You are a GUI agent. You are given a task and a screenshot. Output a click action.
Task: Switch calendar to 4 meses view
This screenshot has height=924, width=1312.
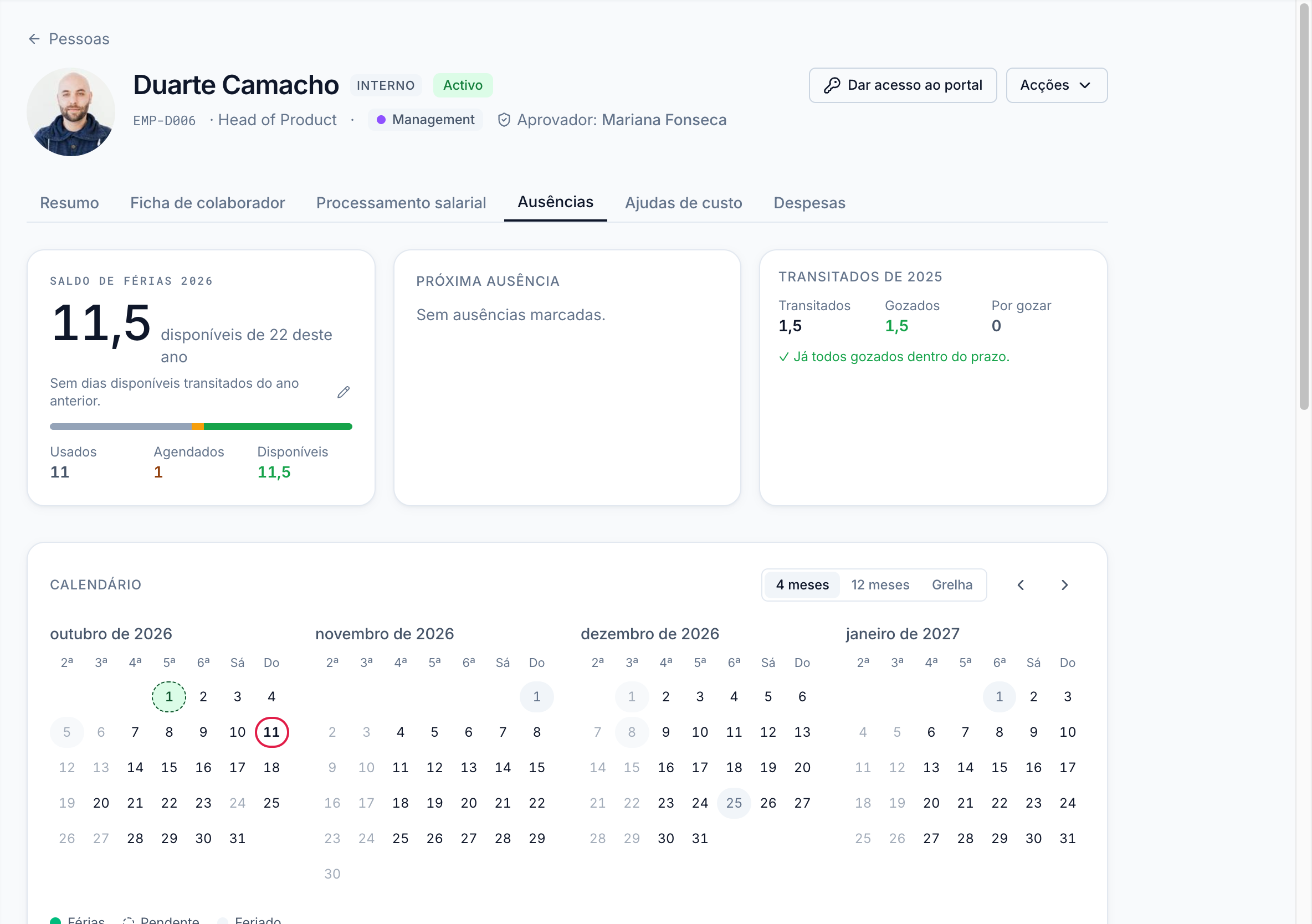click(802, 584)
